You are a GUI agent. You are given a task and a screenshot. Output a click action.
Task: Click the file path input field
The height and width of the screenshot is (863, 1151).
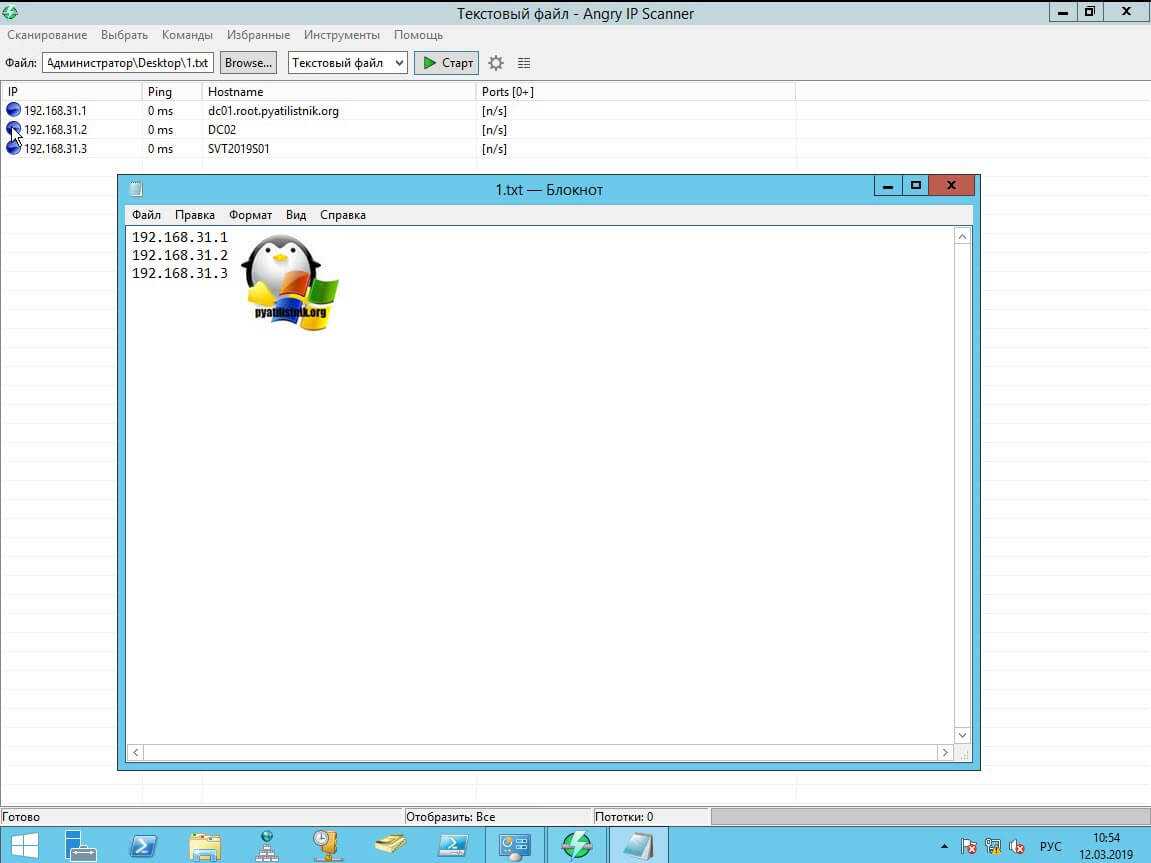(128, 63)
